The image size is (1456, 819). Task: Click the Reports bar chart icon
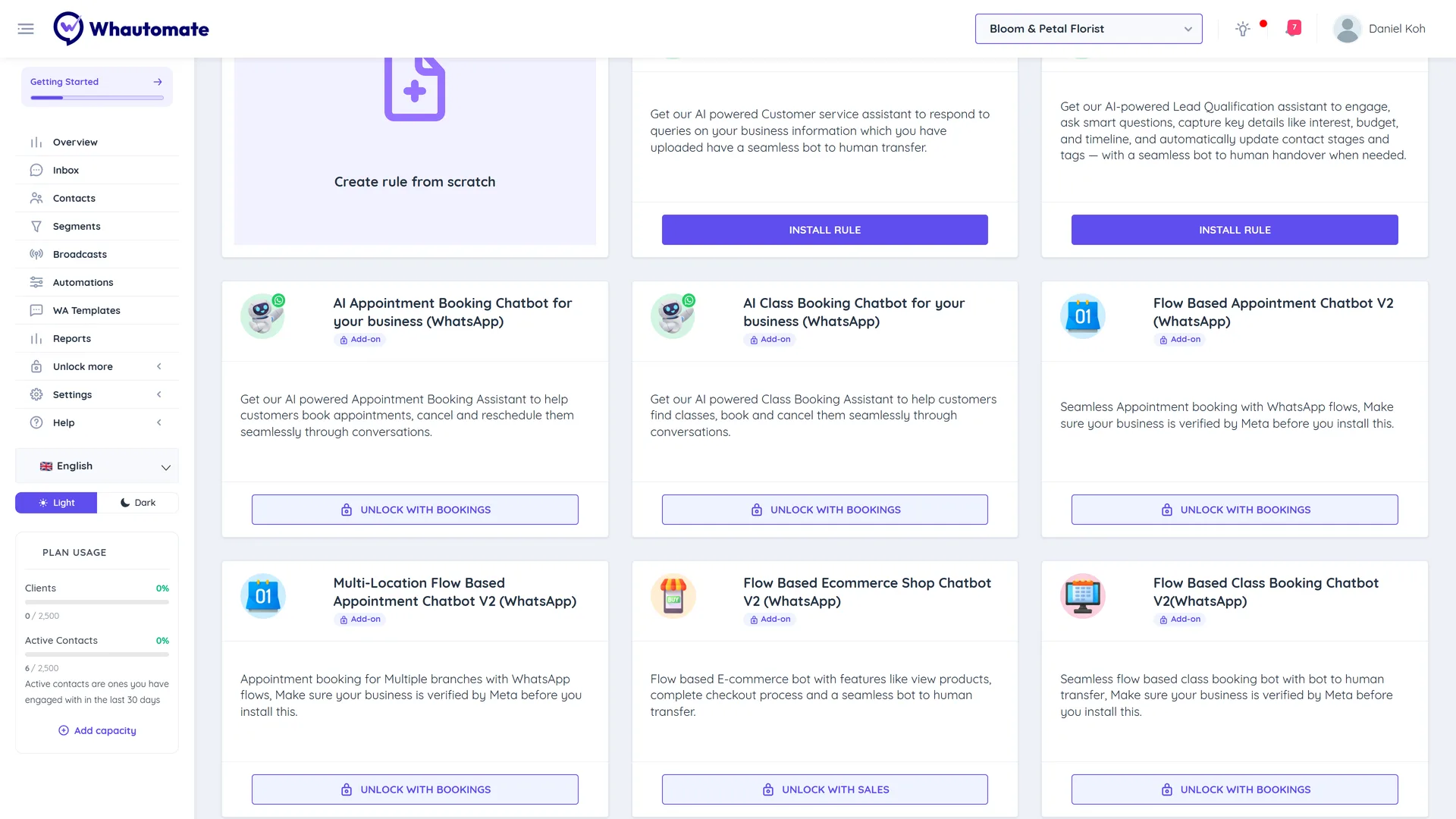[x=36, y=339]
